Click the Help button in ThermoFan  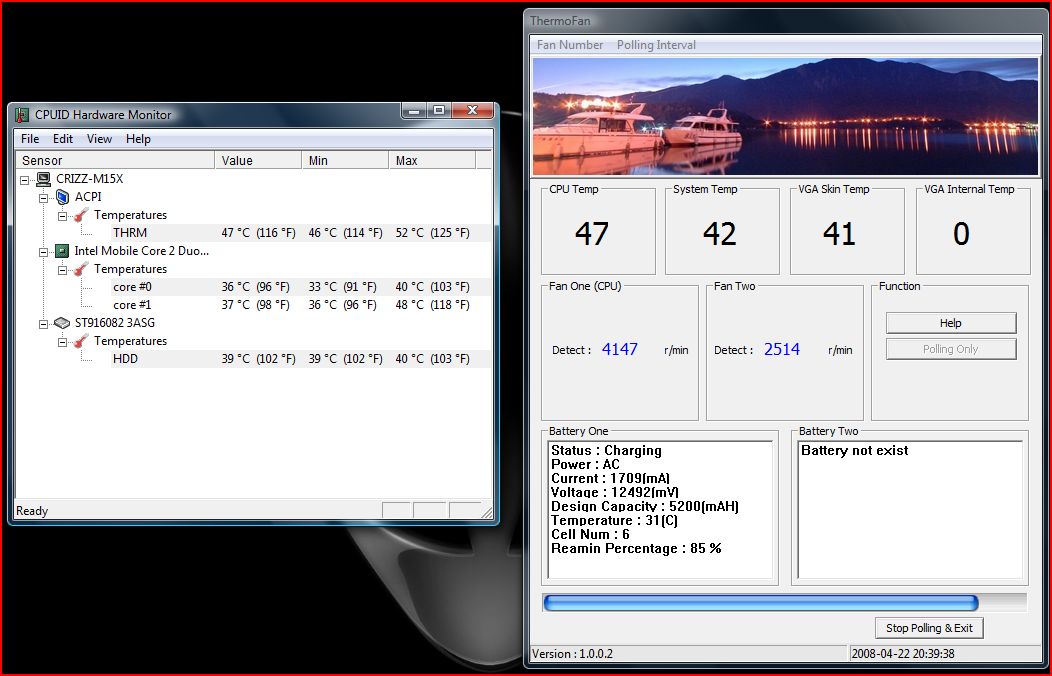point(951,323)
